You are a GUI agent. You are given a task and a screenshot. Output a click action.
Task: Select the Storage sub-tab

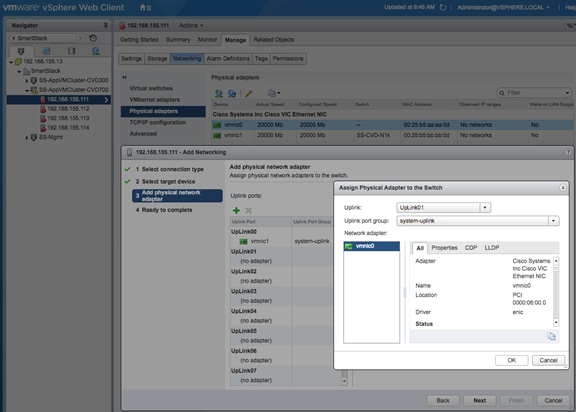[x=157, y=59]
